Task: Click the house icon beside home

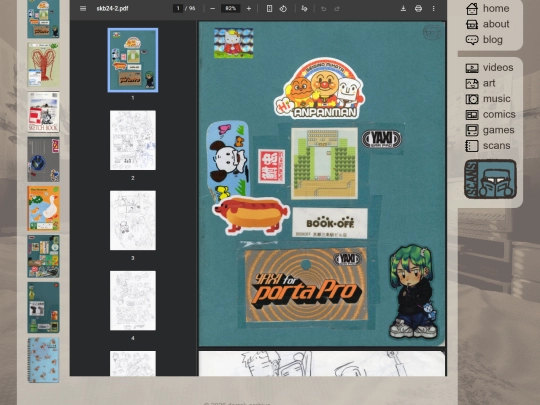Action: click(x=472, y=9)
